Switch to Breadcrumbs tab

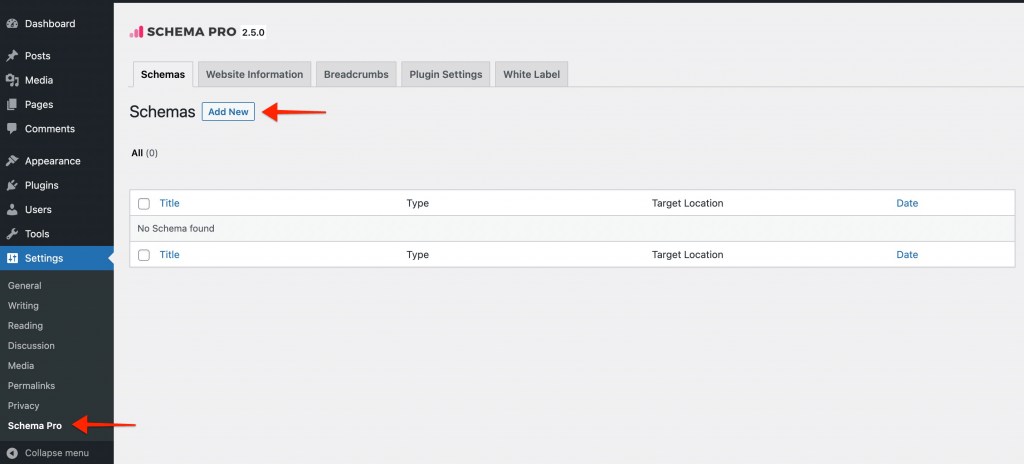point(356,75)
